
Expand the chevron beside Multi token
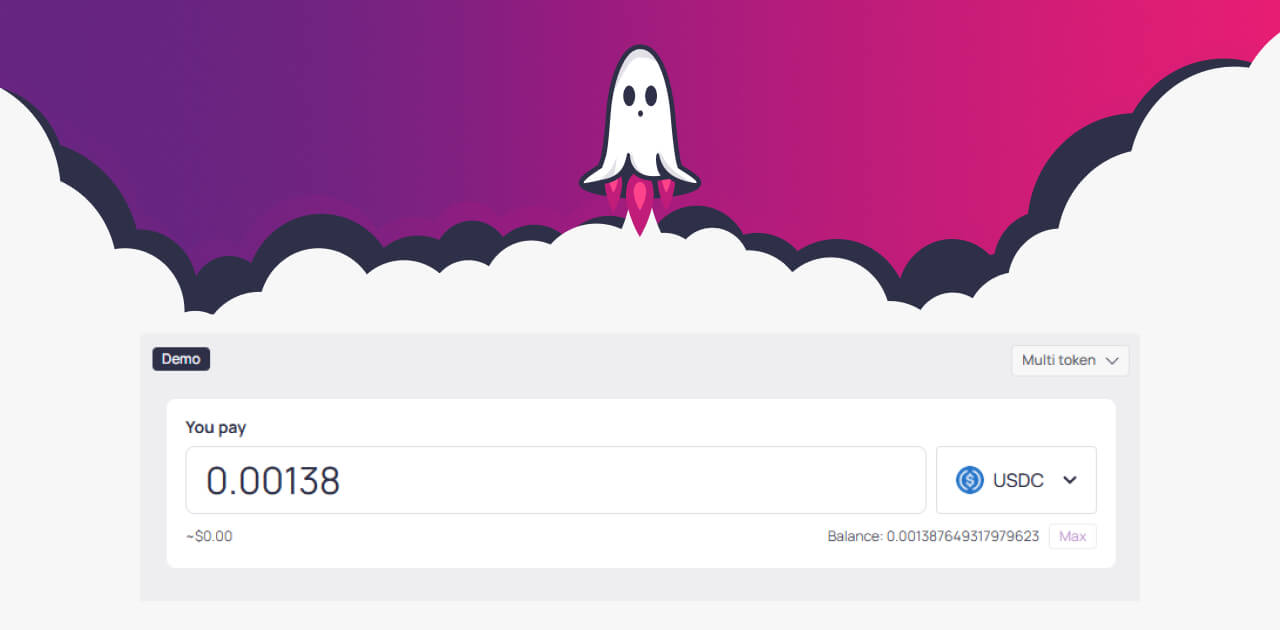[x=1112, y=361]
